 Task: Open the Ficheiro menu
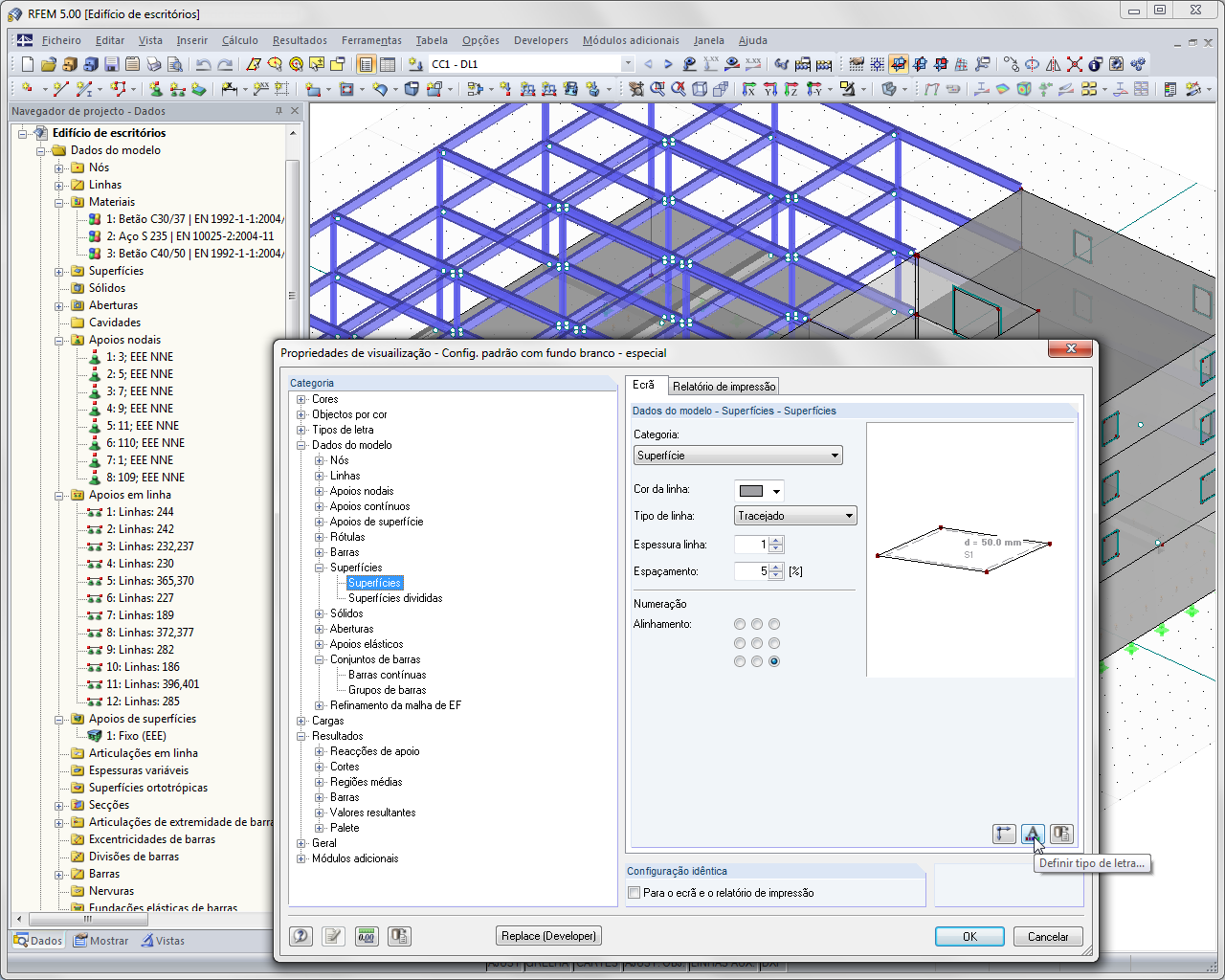pos(61,40)
